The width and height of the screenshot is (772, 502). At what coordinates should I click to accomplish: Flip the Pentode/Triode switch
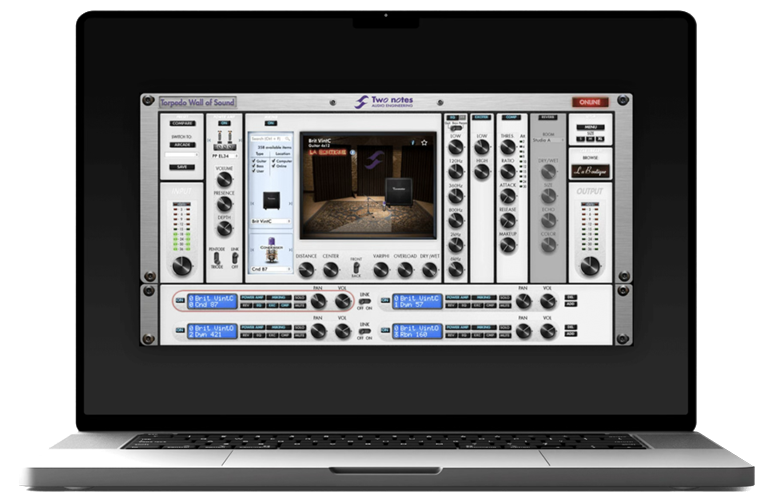(x=217, y=258)
